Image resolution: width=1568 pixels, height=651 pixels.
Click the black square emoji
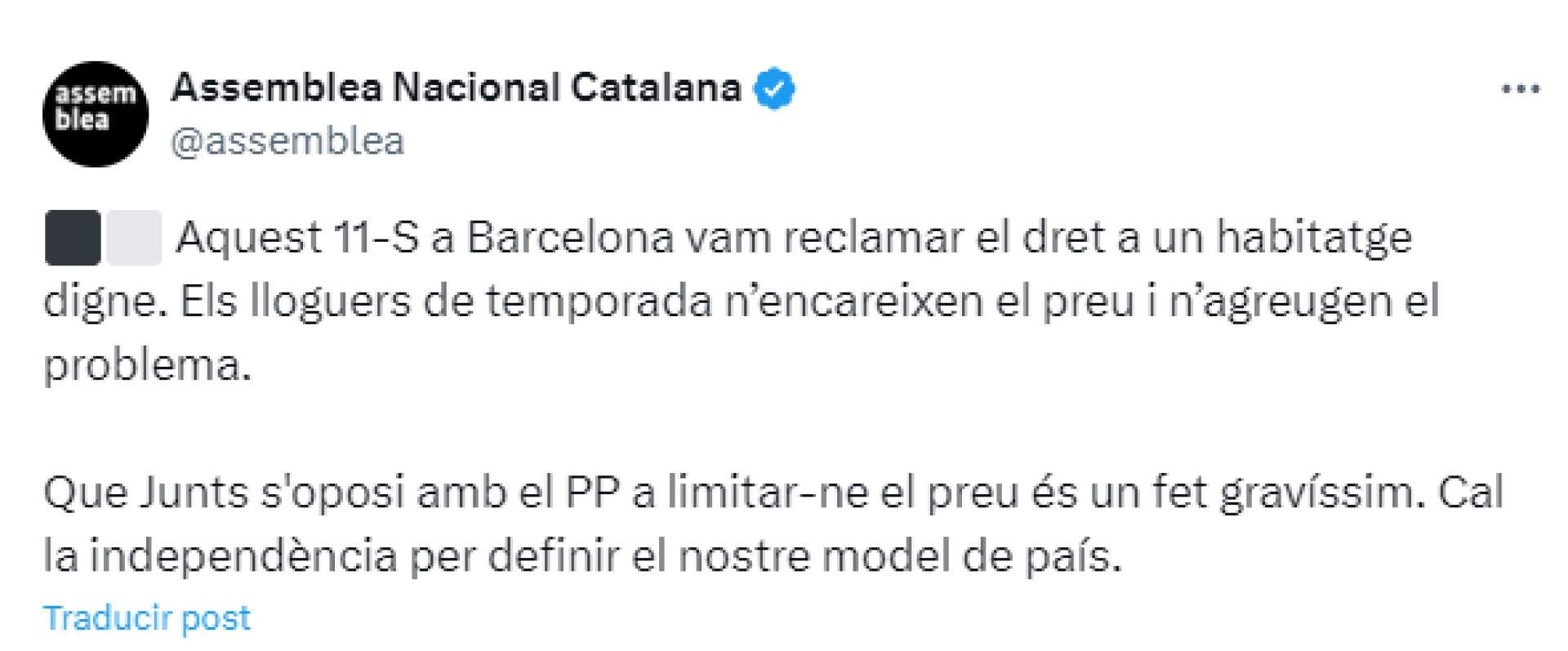pos(72,238)
